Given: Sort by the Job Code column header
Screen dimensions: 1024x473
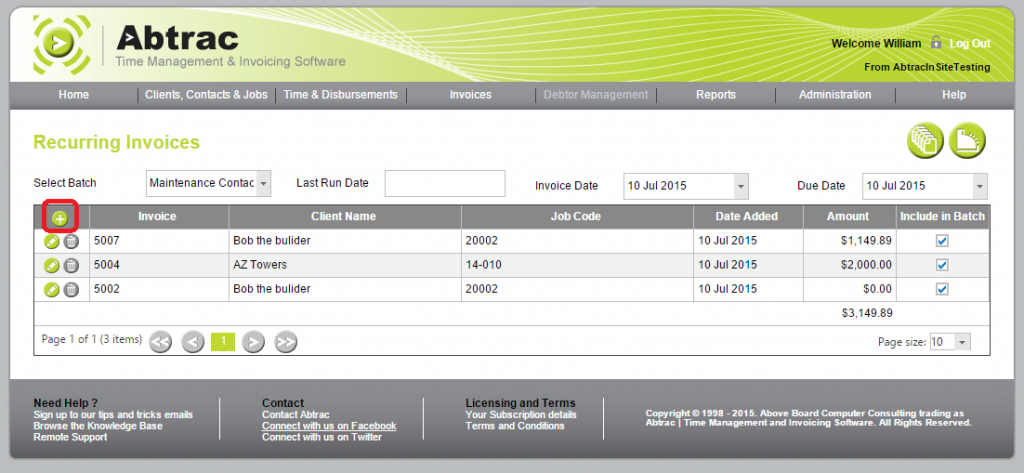Looking at the screenshot, I should [x=576, y=216].
